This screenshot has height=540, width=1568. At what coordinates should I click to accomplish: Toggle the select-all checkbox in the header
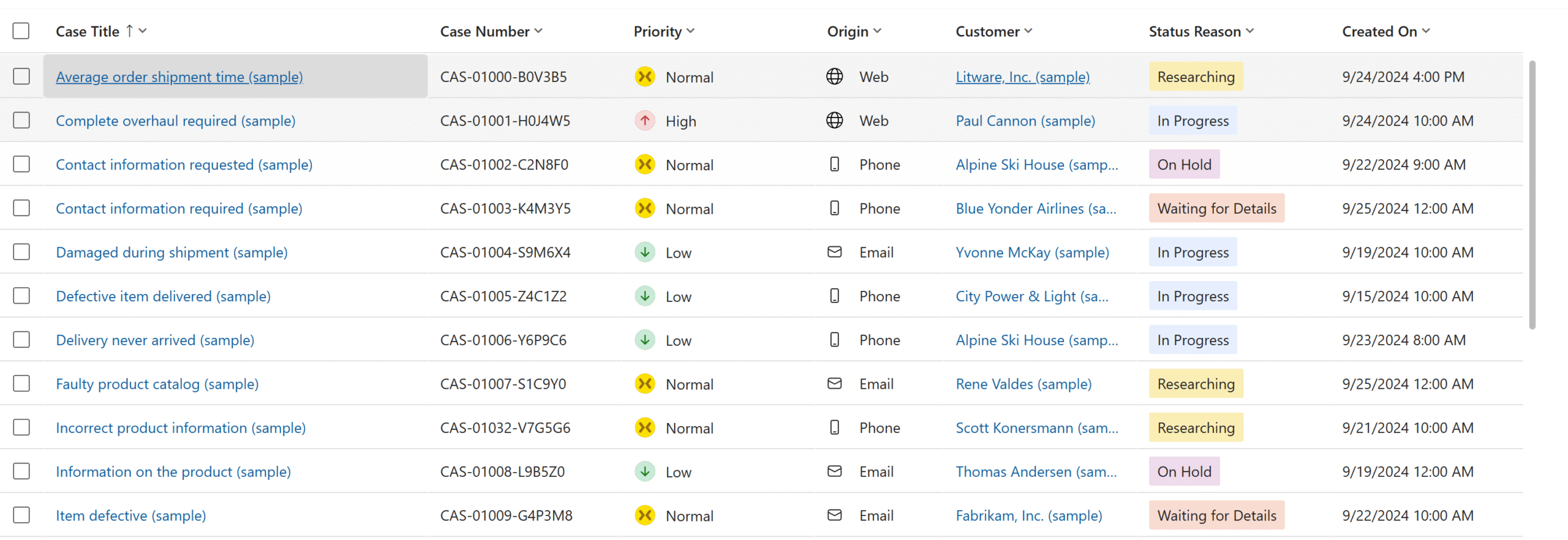click(x=21, y=31)
